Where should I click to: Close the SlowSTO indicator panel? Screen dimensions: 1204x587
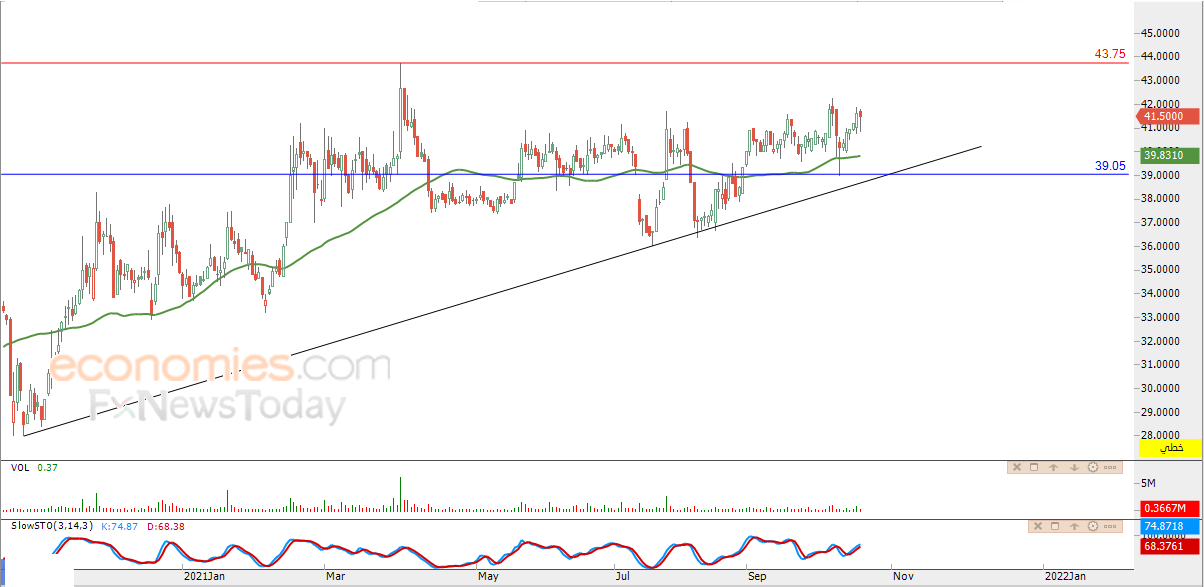coord(1038,526)
